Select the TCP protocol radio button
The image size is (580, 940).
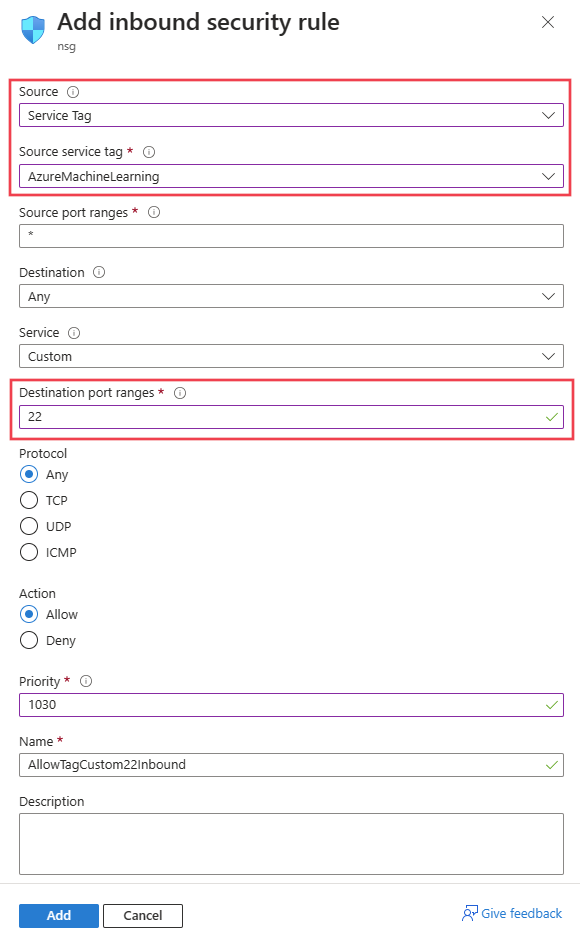click(29, 500)
